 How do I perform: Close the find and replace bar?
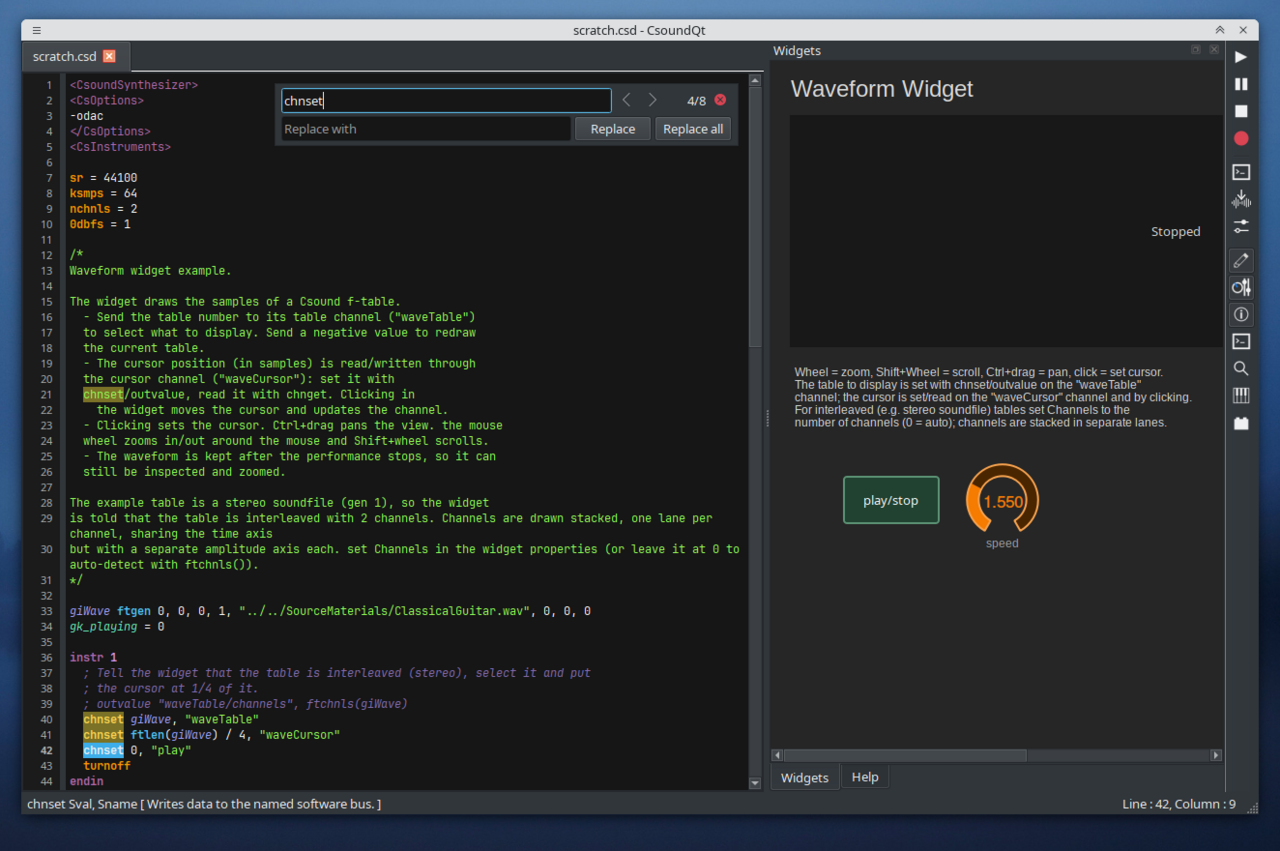point(720,100)
